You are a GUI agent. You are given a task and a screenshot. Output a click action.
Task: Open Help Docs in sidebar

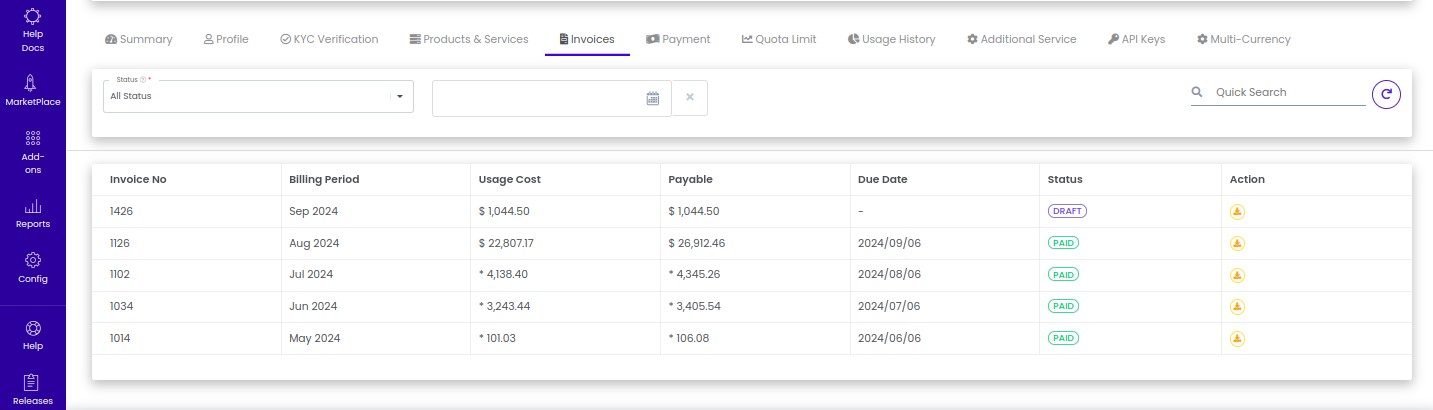tap(33, 29)
